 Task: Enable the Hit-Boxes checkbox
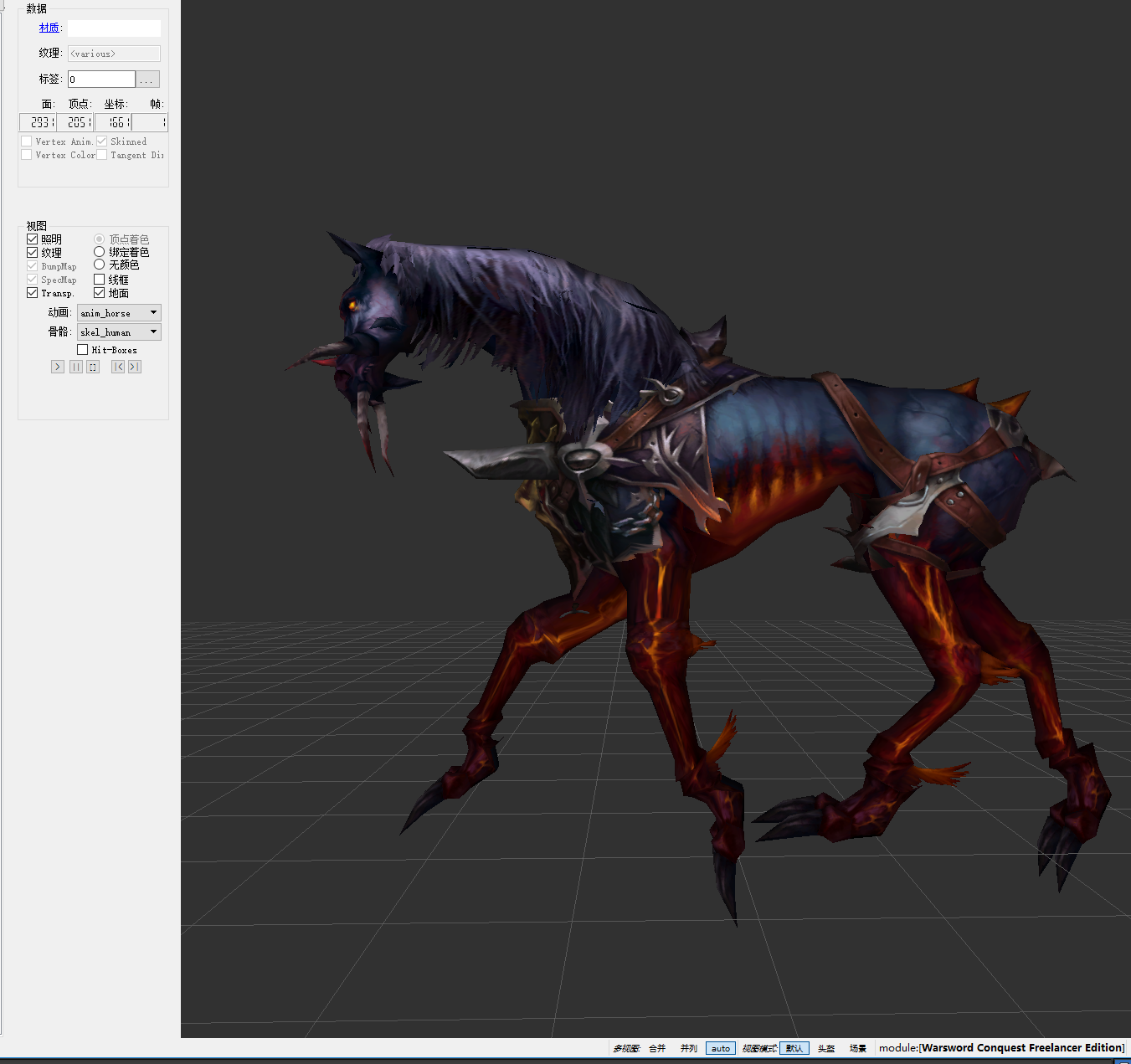point(82,350)
